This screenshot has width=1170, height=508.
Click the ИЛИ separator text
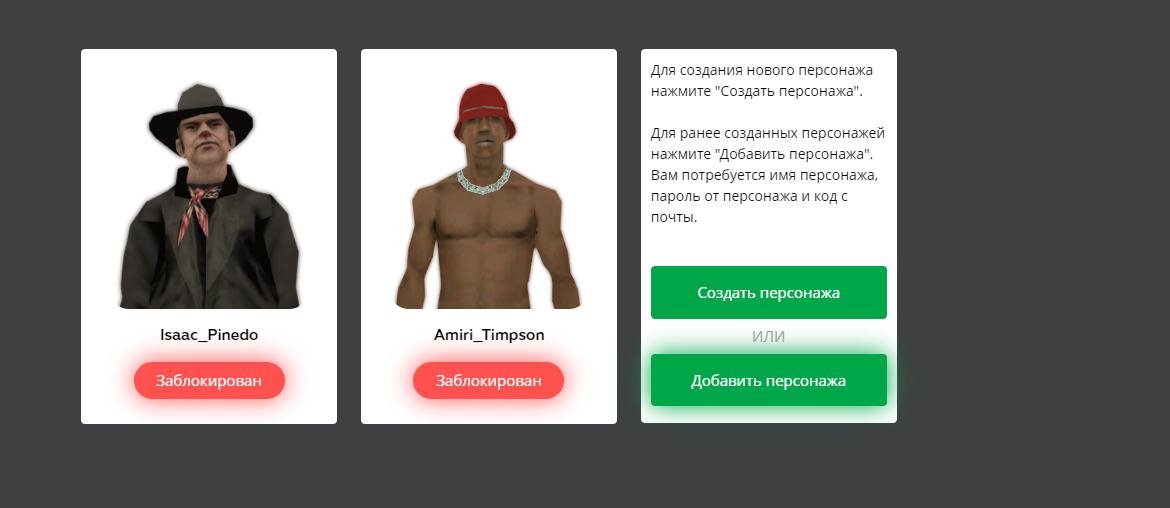[769, 336]
